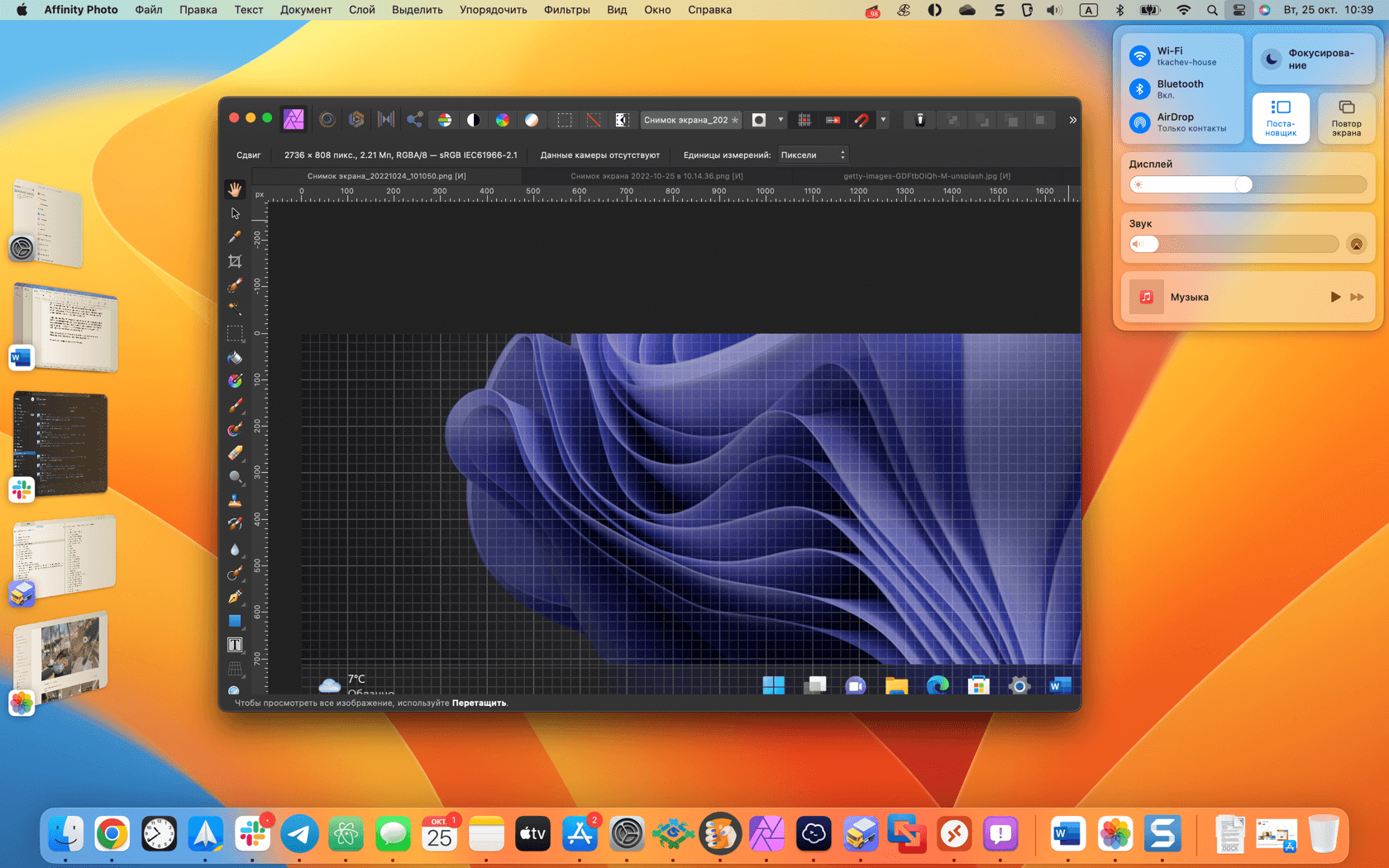Select the Clone Brush stamp tool

click(x=235, y=501)
